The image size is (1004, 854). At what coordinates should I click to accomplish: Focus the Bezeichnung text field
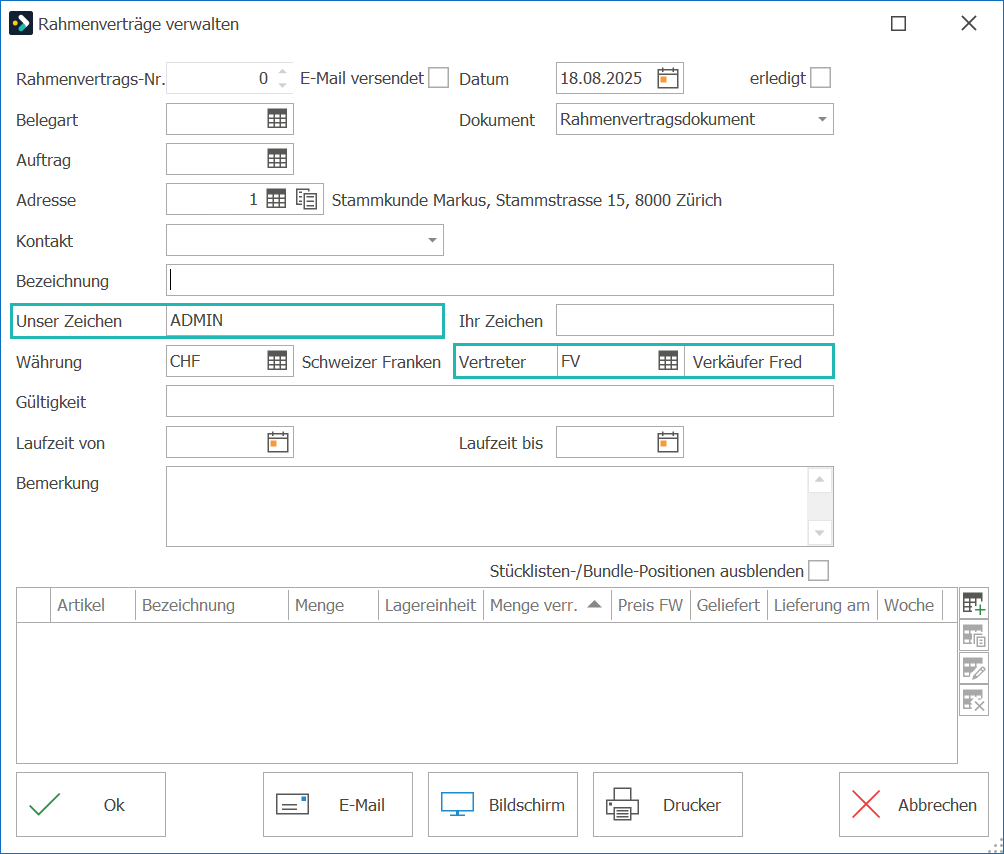coord(499,280)
